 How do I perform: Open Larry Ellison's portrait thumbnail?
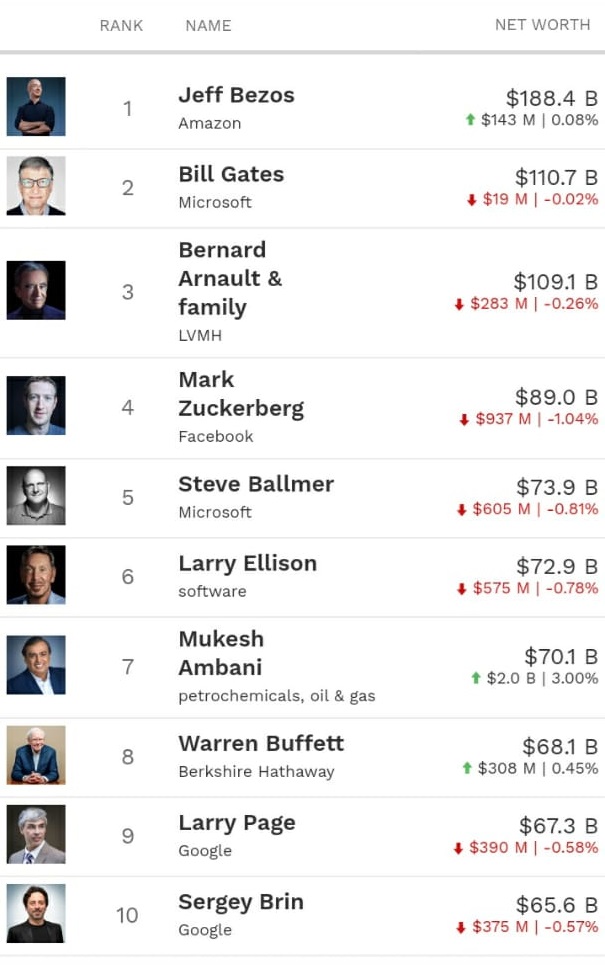pos(36,575)
